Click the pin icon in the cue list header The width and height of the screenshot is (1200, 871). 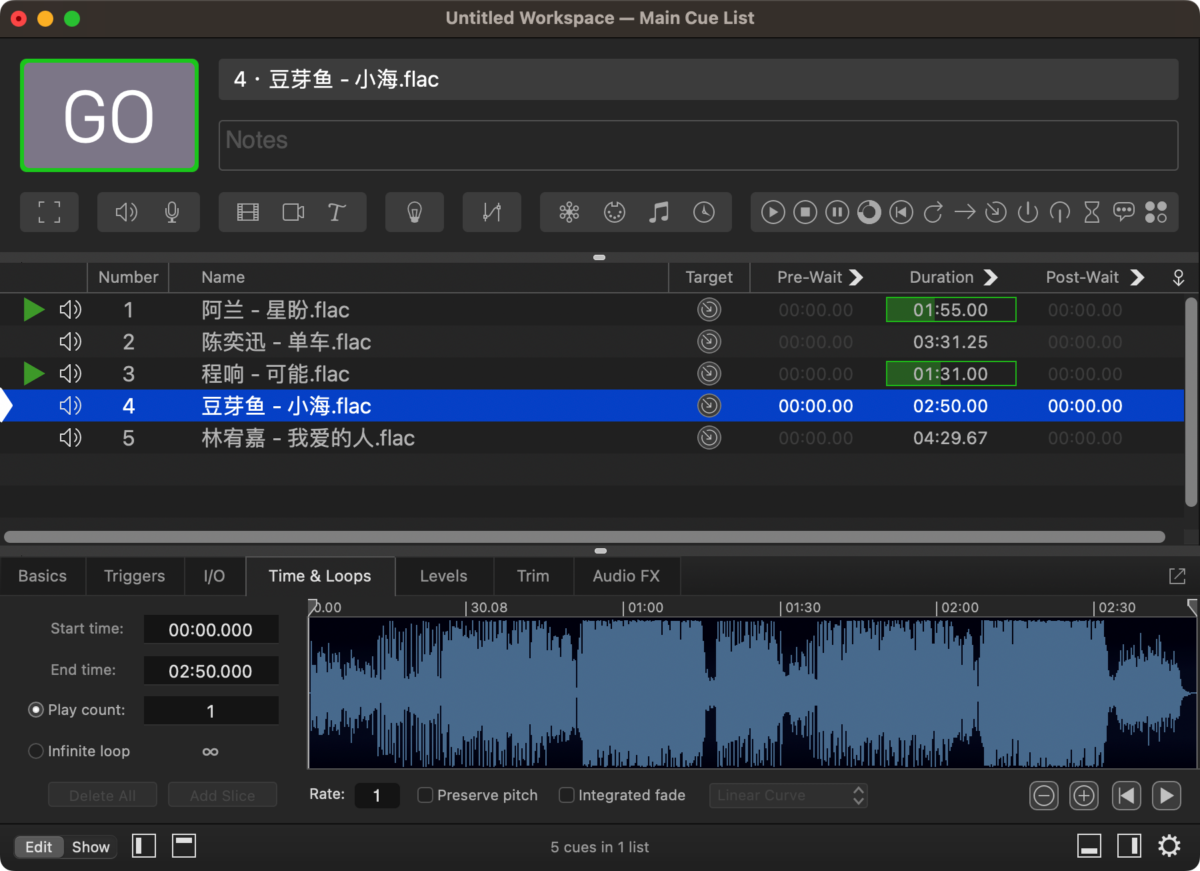[x=1178, y=278]
